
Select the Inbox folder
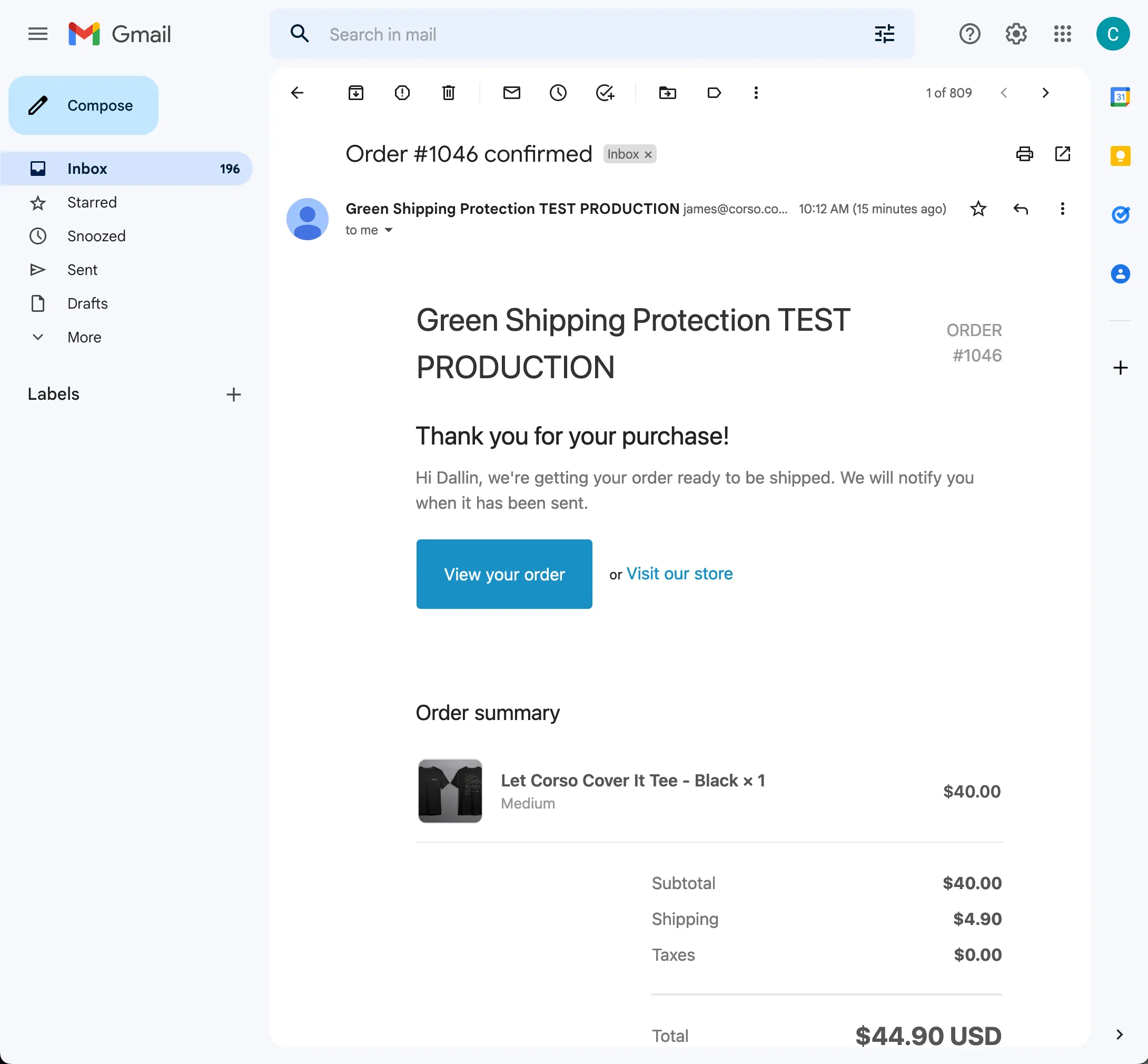tap(126, 169)
